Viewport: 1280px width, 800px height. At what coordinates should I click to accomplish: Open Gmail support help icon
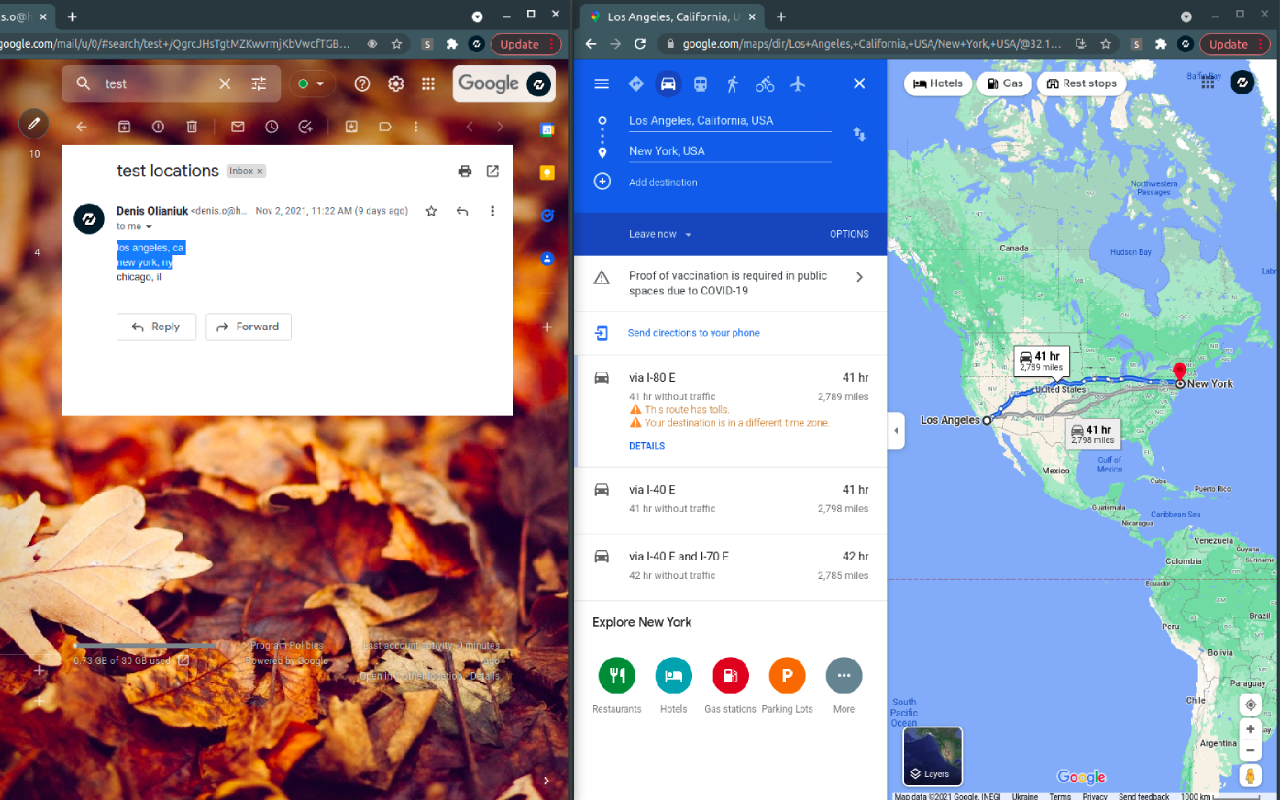click(363, 84)
